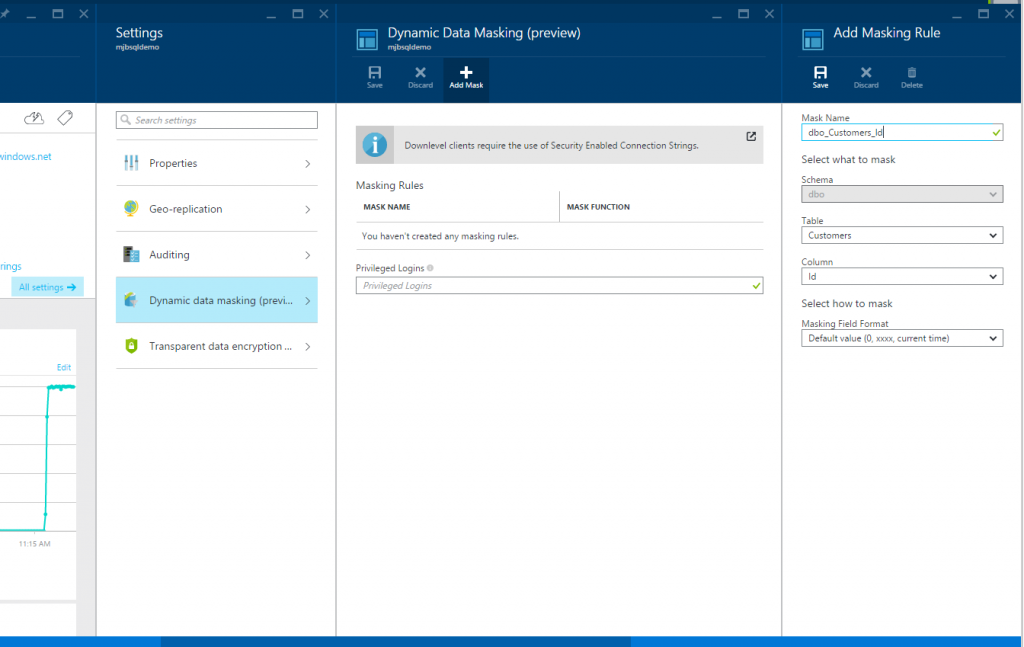Click the info icon on the connection strings banner
Image resolution: width=1024 pixels, height=647 pixels.
(x=374, y=145)
